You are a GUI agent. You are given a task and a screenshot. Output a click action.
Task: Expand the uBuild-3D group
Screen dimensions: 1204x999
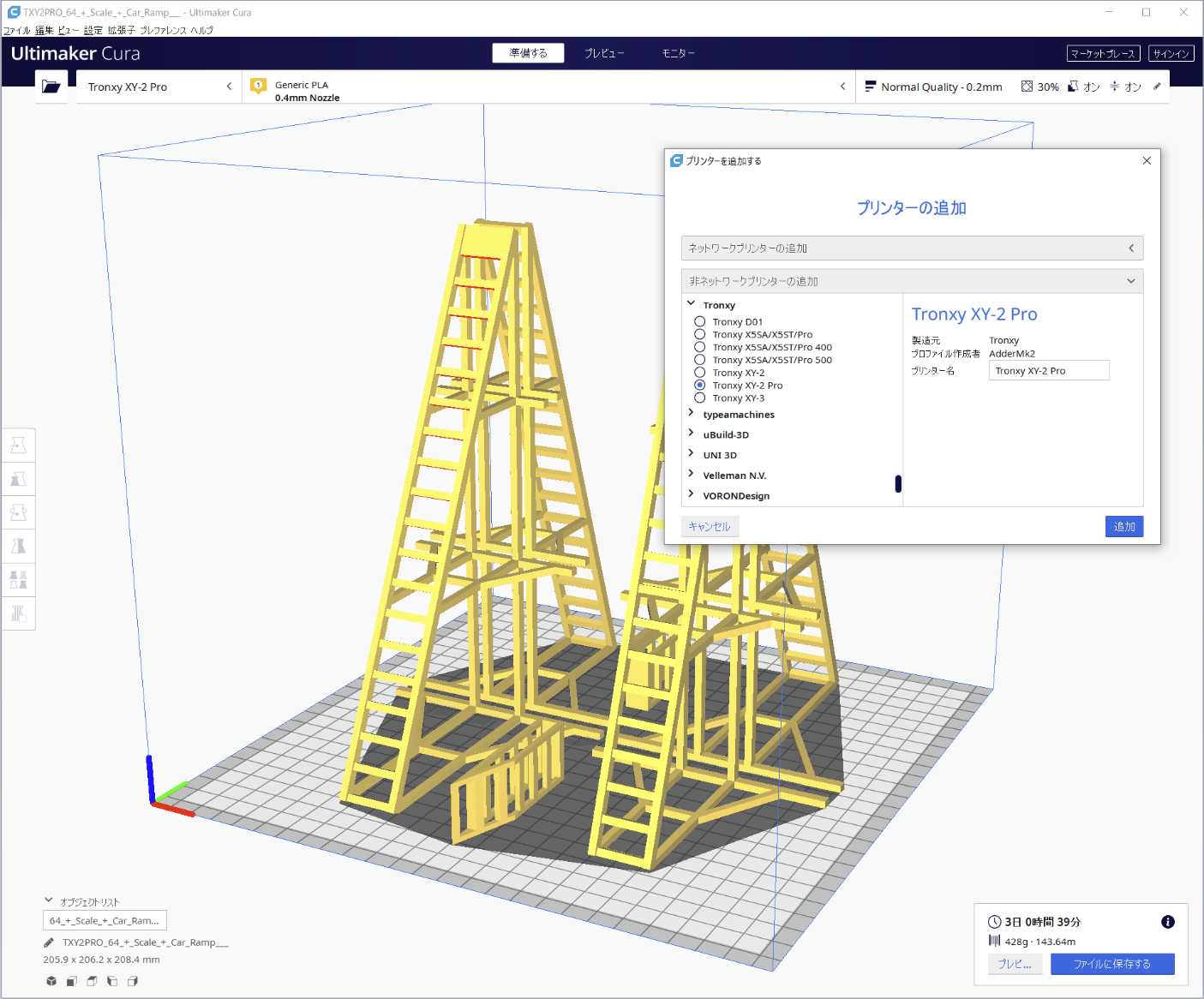coord(691,434)
